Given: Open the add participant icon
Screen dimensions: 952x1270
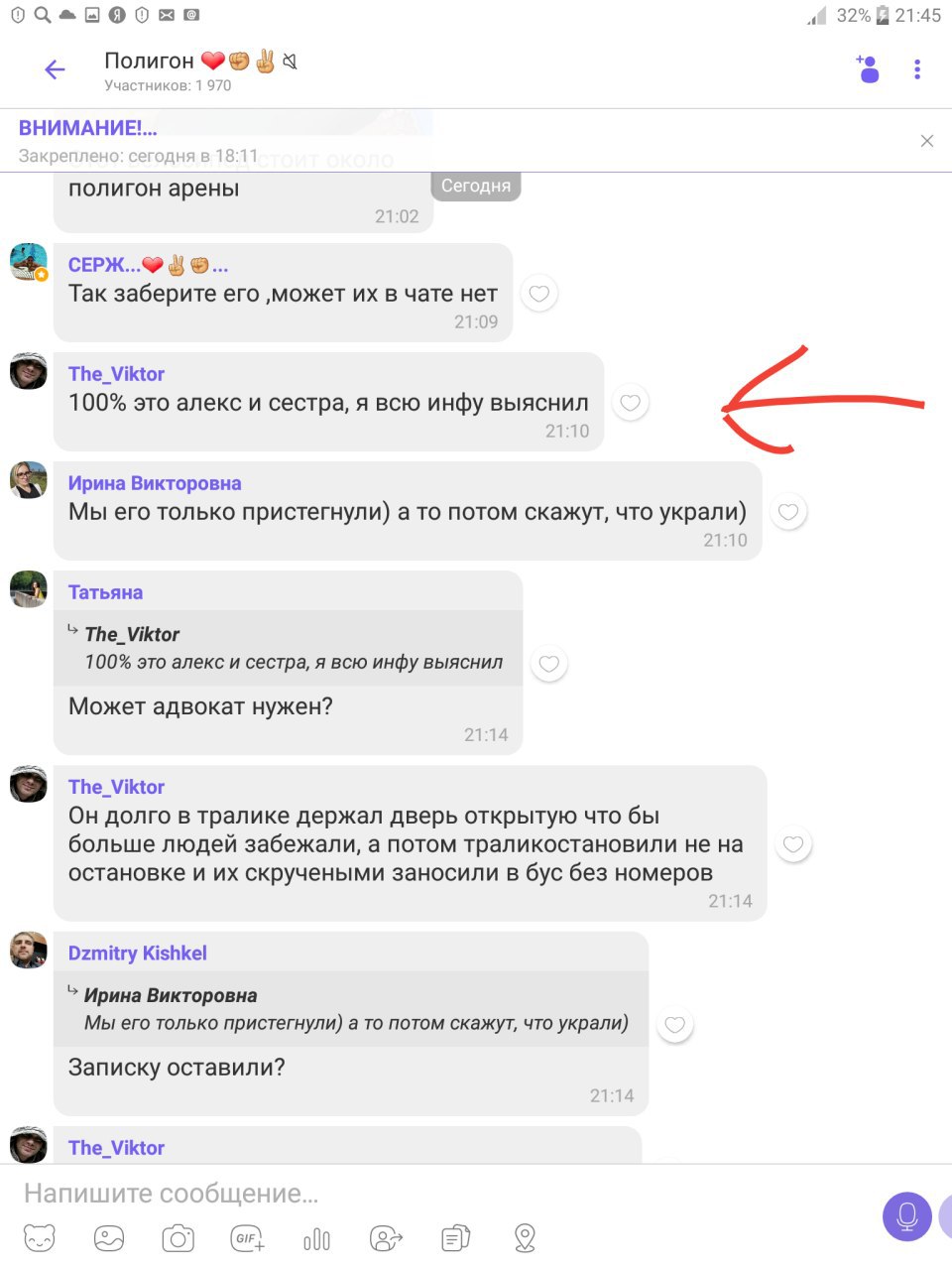Looking at the screenshot, I should pos(868,69).
